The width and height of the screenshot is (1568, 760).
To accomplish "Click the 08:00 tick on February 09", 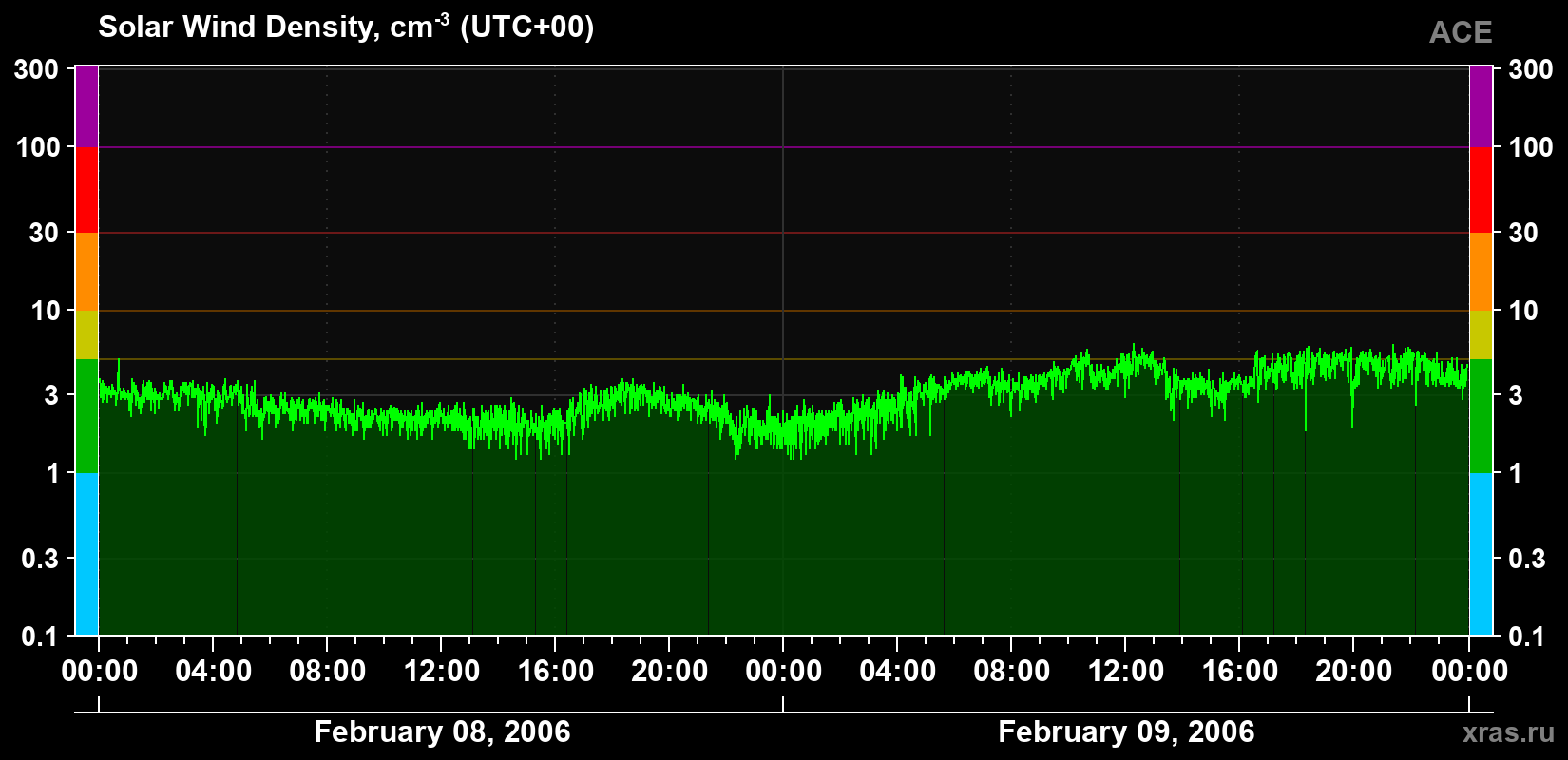I will pyautogui.click(x=1011, y=671).
